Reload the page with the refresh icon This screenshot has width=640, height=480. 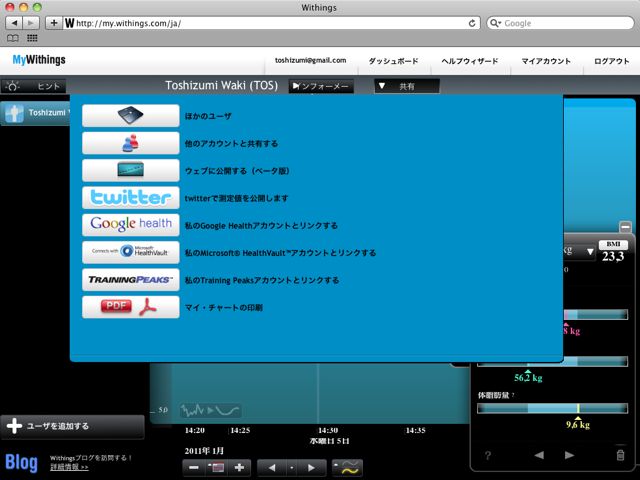click(472, 23)
